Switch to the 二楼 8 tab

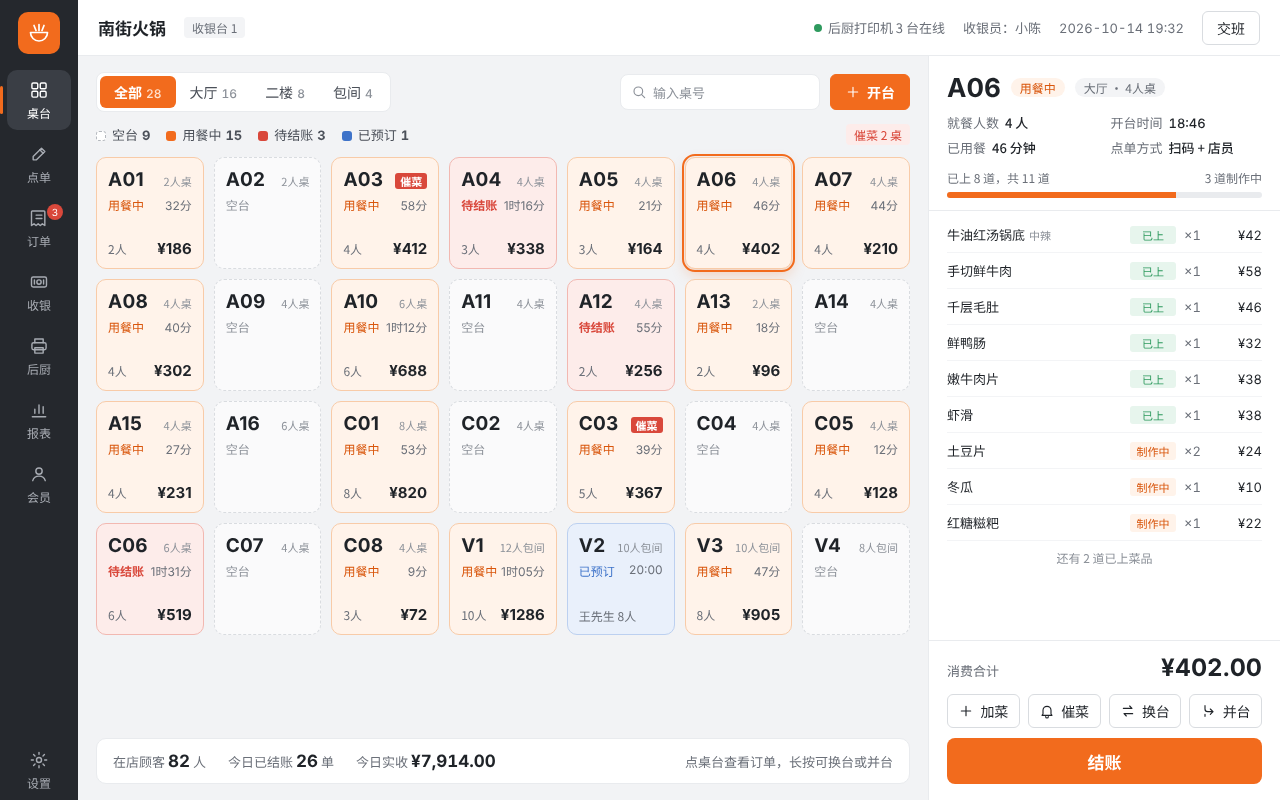point(285,92)
